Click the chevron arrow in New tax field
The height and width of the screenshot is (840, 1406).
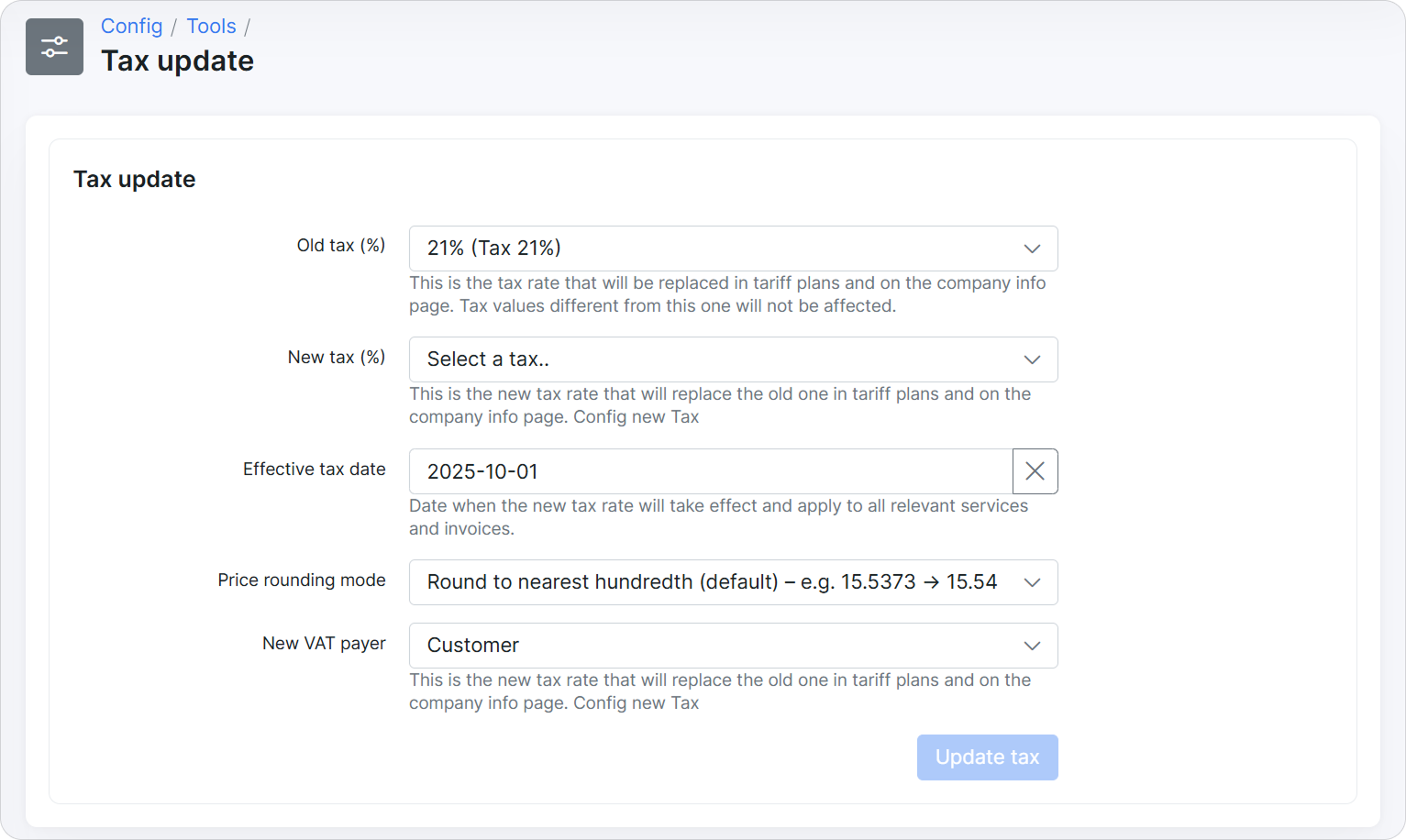[1032, 359]
